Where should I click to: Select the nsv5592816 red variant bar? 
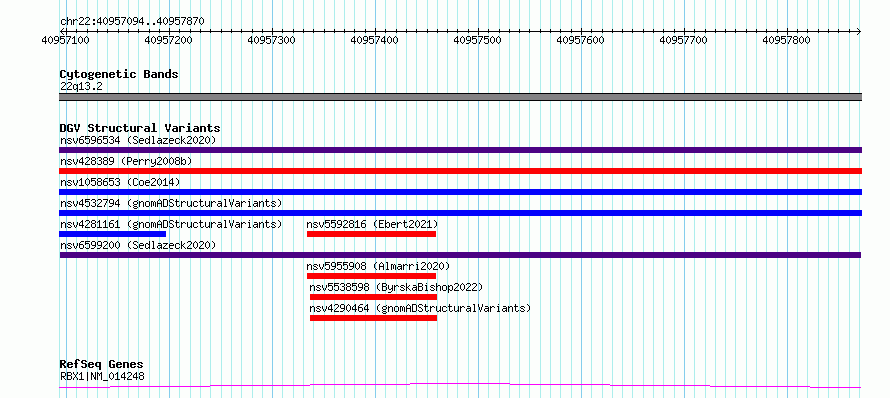[371, 234]
